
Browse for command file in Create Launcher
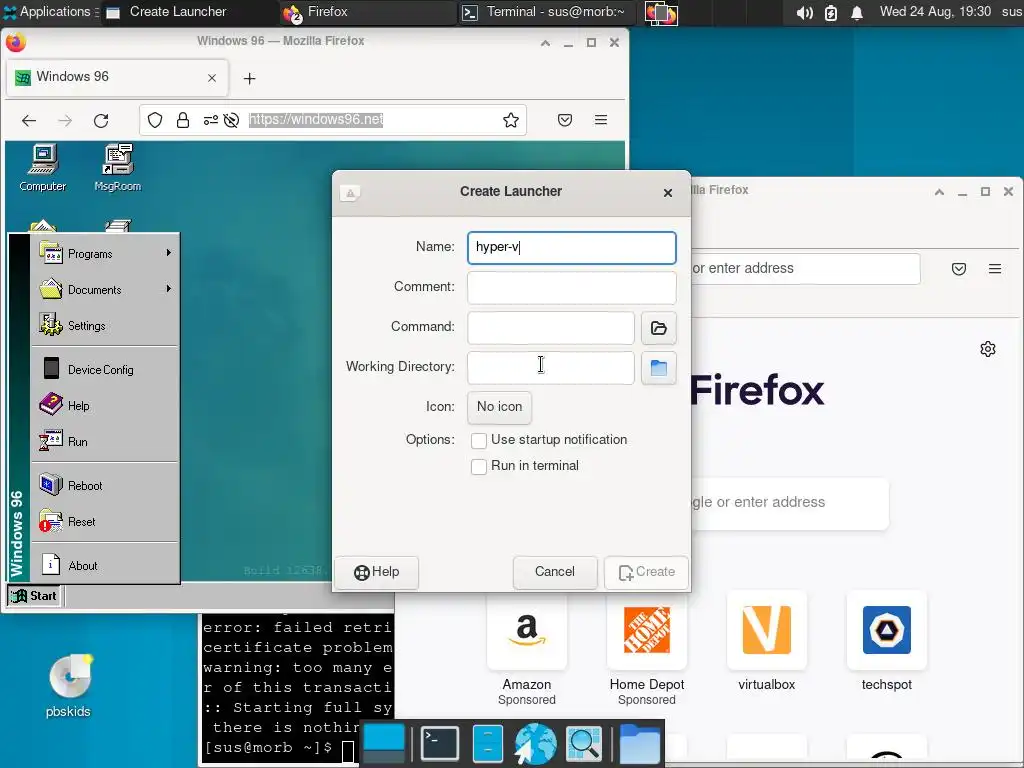[658, 328]
